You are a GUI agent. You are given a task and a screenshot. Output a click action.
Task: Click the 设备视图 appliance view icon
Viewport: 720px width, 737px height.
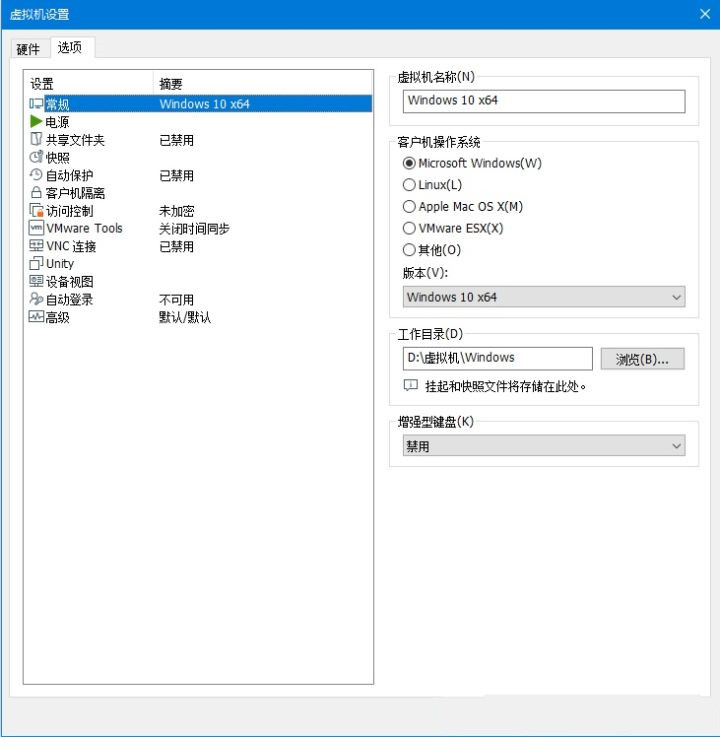[x=36, y=281]
